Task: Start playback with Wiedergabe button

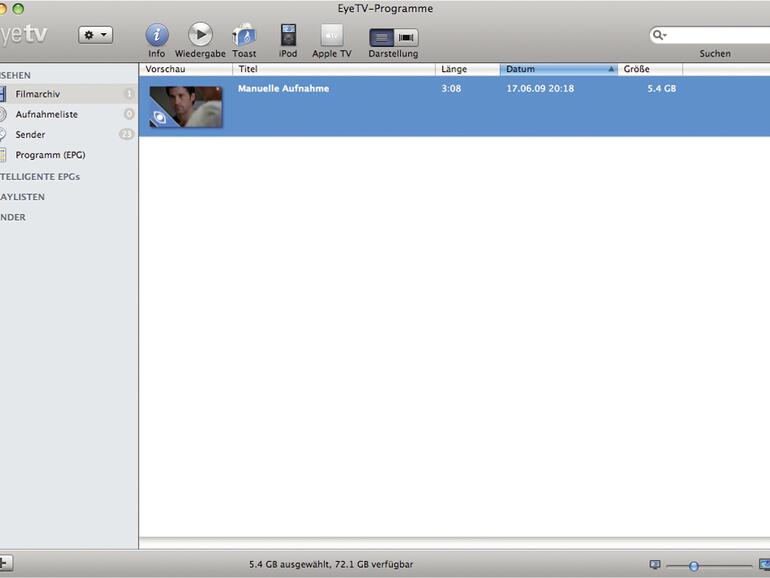Action: click(x=200, y=35)
